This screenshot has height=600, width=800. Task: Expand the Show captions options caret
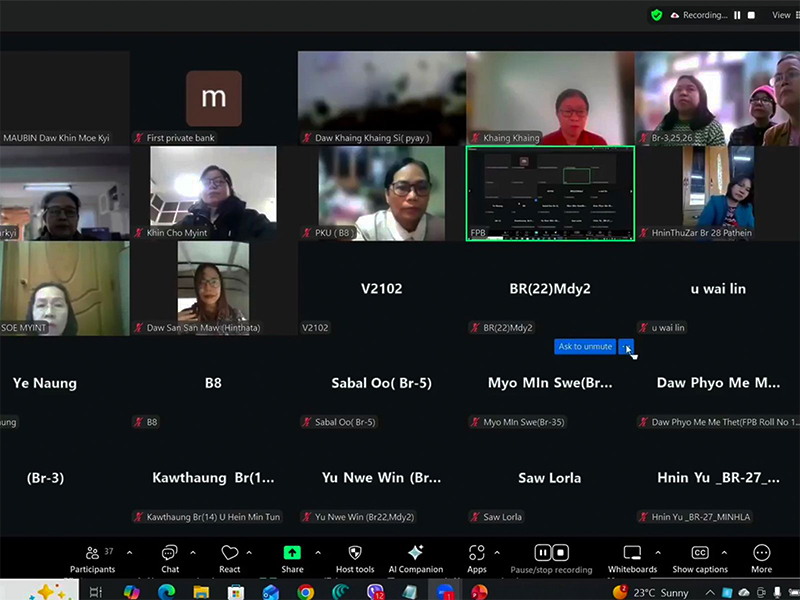725,552
